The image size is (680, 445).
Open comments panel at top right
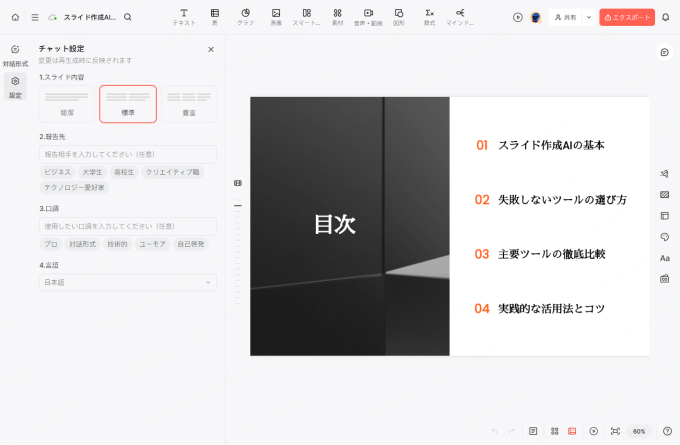(x=664, y=52)
